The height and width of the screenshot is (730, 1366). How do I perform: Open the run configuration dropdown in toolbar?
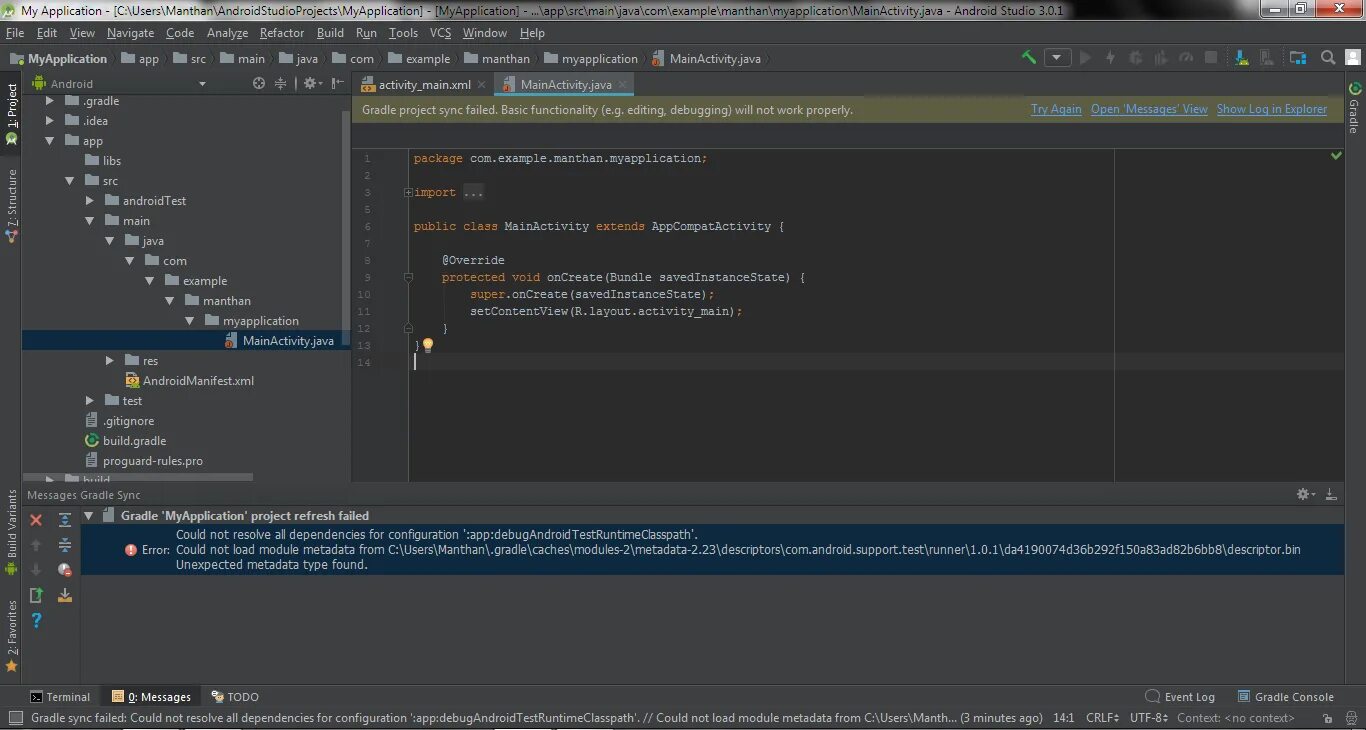click(1058, 58)
